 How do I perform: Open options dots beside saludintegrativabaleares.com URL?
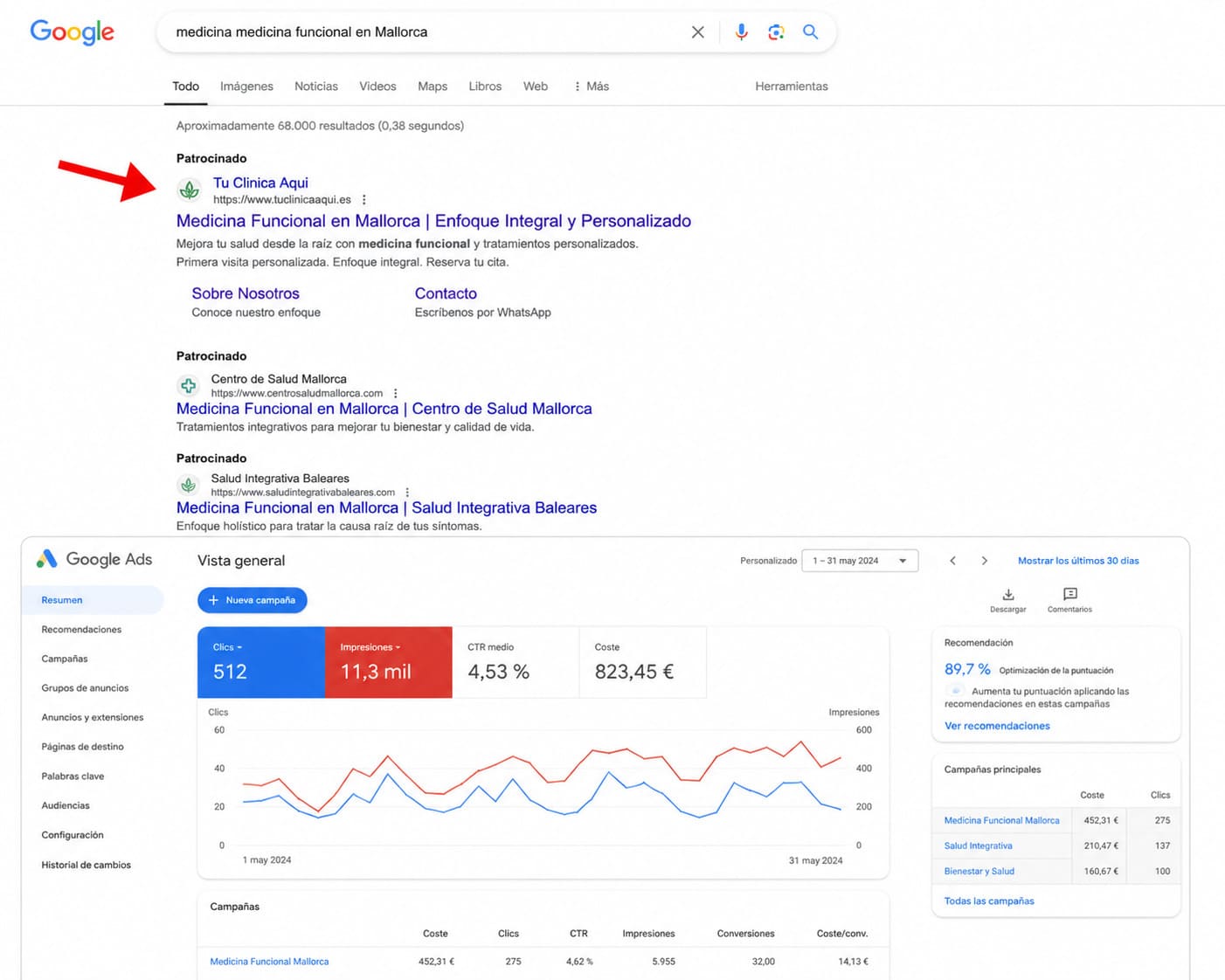[407, 493]
